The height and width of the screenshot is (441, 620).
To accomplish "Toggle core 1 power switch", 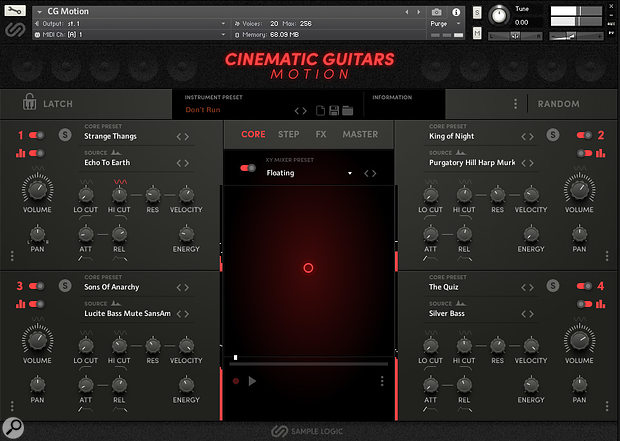I will (x=37, y=135).
